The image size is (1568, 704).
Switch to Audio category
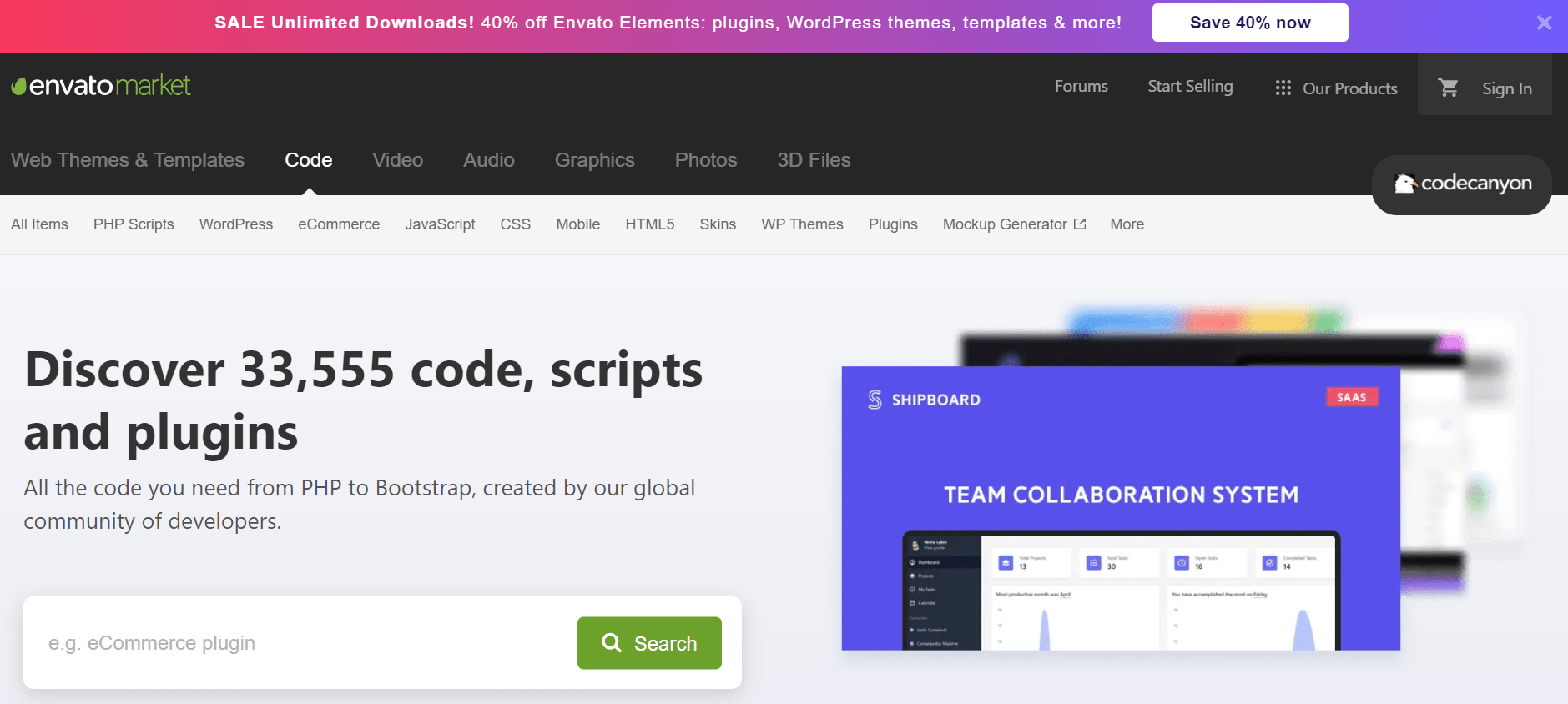coord(489,160)
